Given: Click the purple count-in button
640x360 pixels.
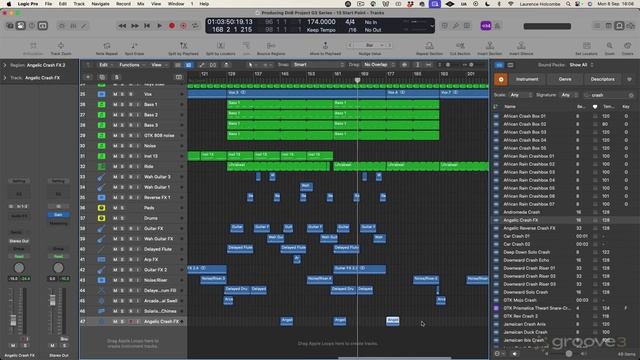Looking at the screenshot, I should click(486, 26).
